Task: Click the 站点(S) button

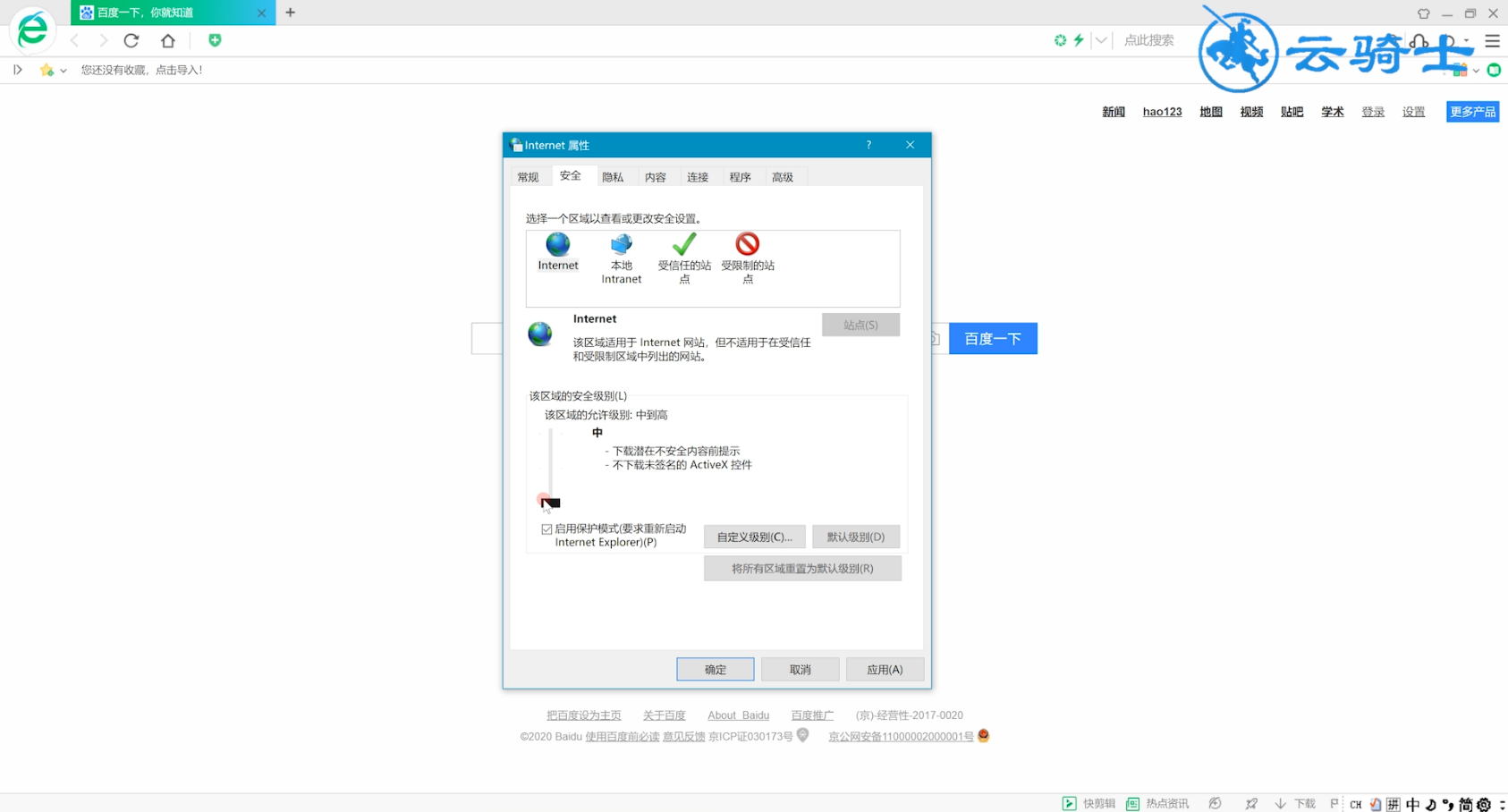Action: tap(860, 325)
